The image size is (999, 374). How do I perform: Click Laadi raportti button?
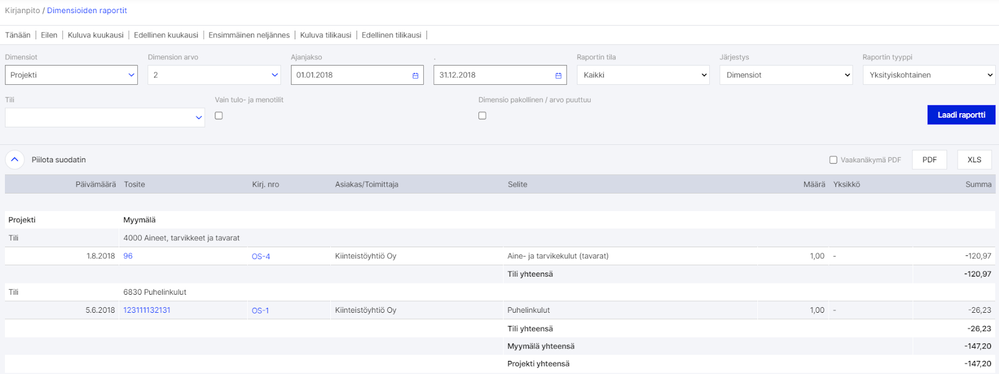click(961, 115)
